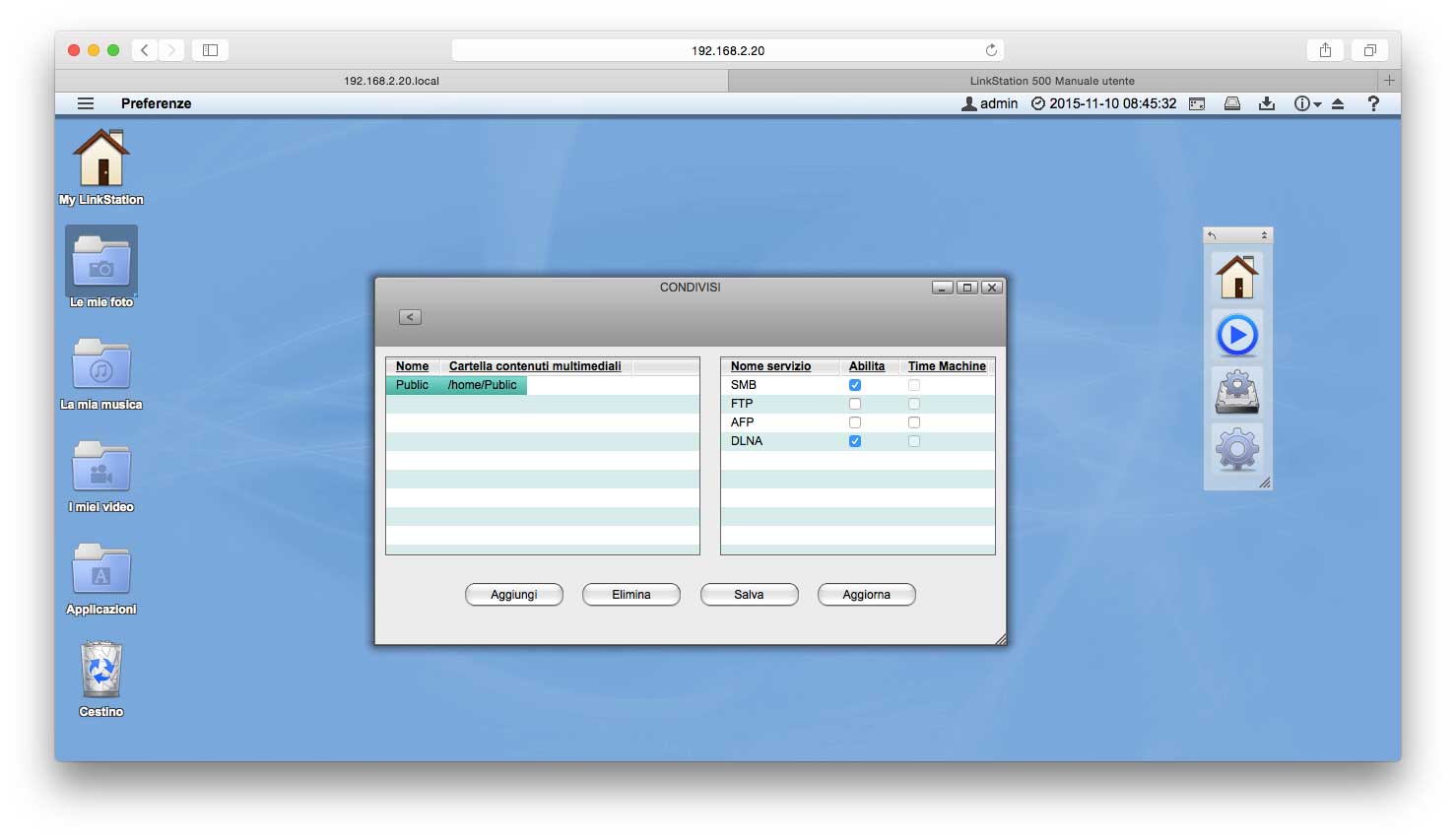Viewport: 1456px width, 840px height.
Task: Click the eject icon in the top bar
Action: 1338,103
